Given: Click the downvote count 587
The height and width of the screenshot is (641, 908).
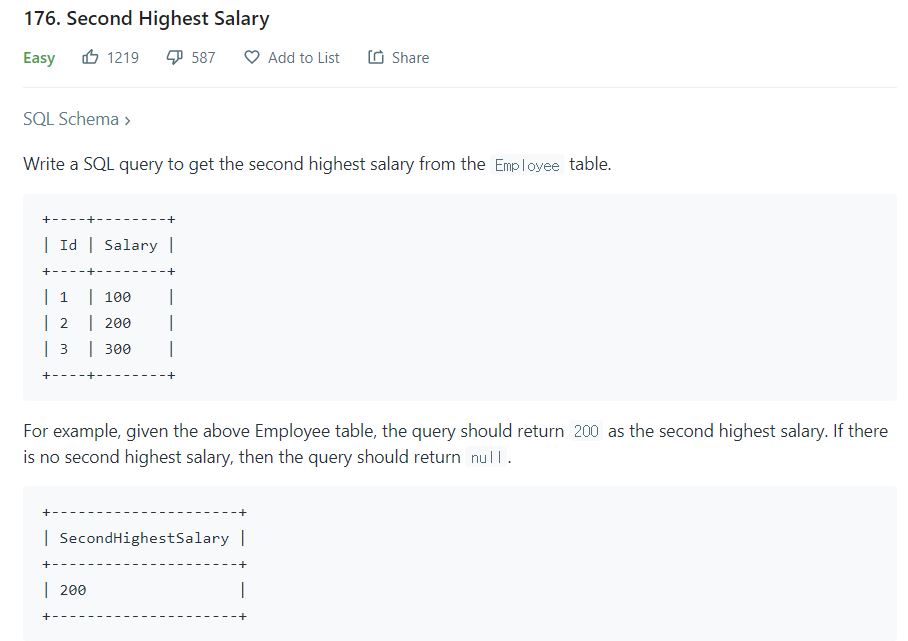Looking at the screenshot, I should coord(202,58).
